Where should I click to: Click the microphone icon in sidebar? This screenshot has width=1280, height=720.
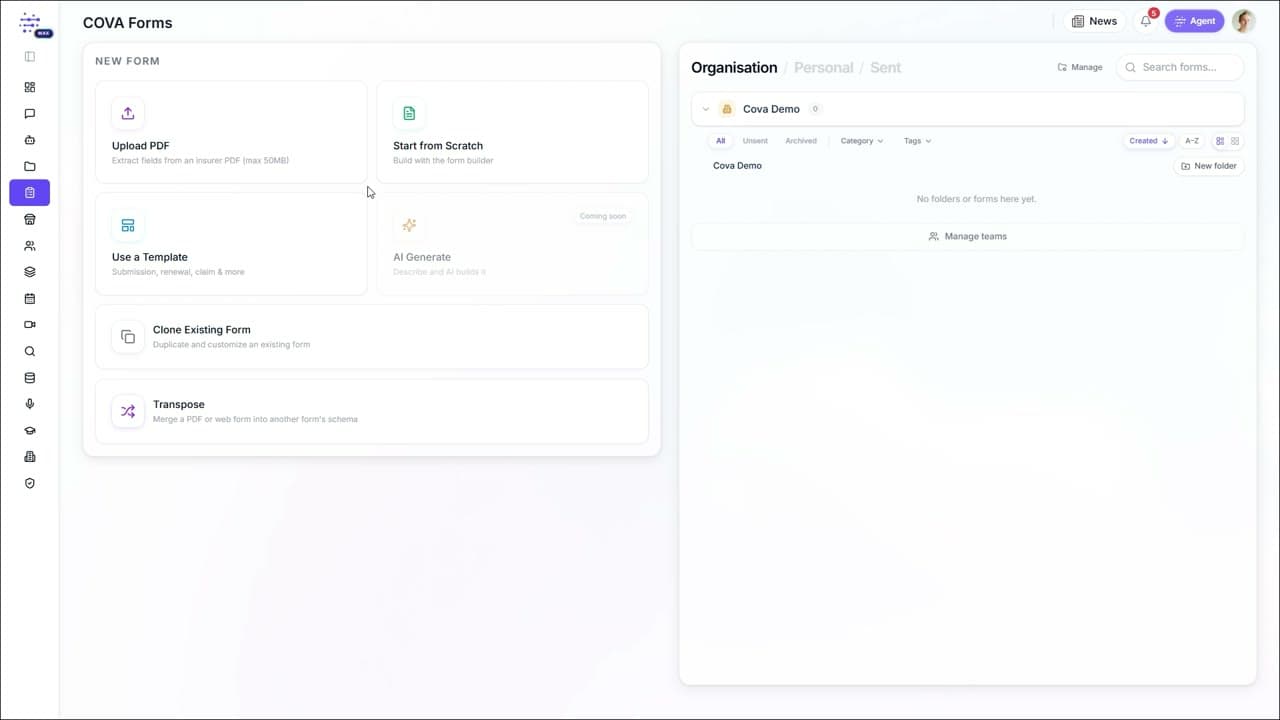tap(30, 404)
